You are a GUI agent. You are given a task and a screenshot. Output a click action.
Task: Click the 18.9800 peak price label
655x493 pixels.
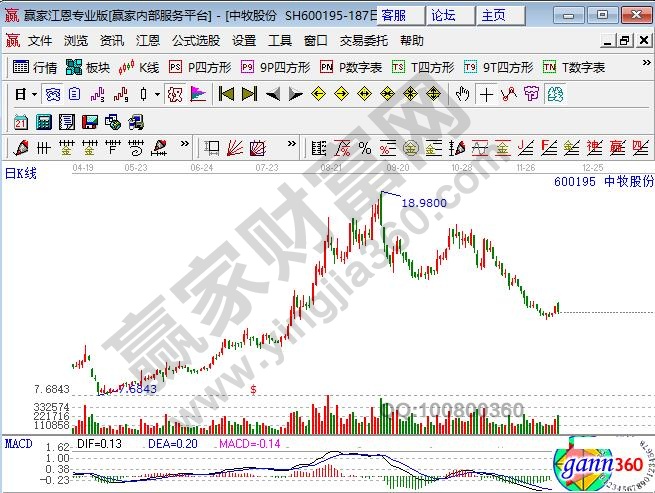(424, 201)
